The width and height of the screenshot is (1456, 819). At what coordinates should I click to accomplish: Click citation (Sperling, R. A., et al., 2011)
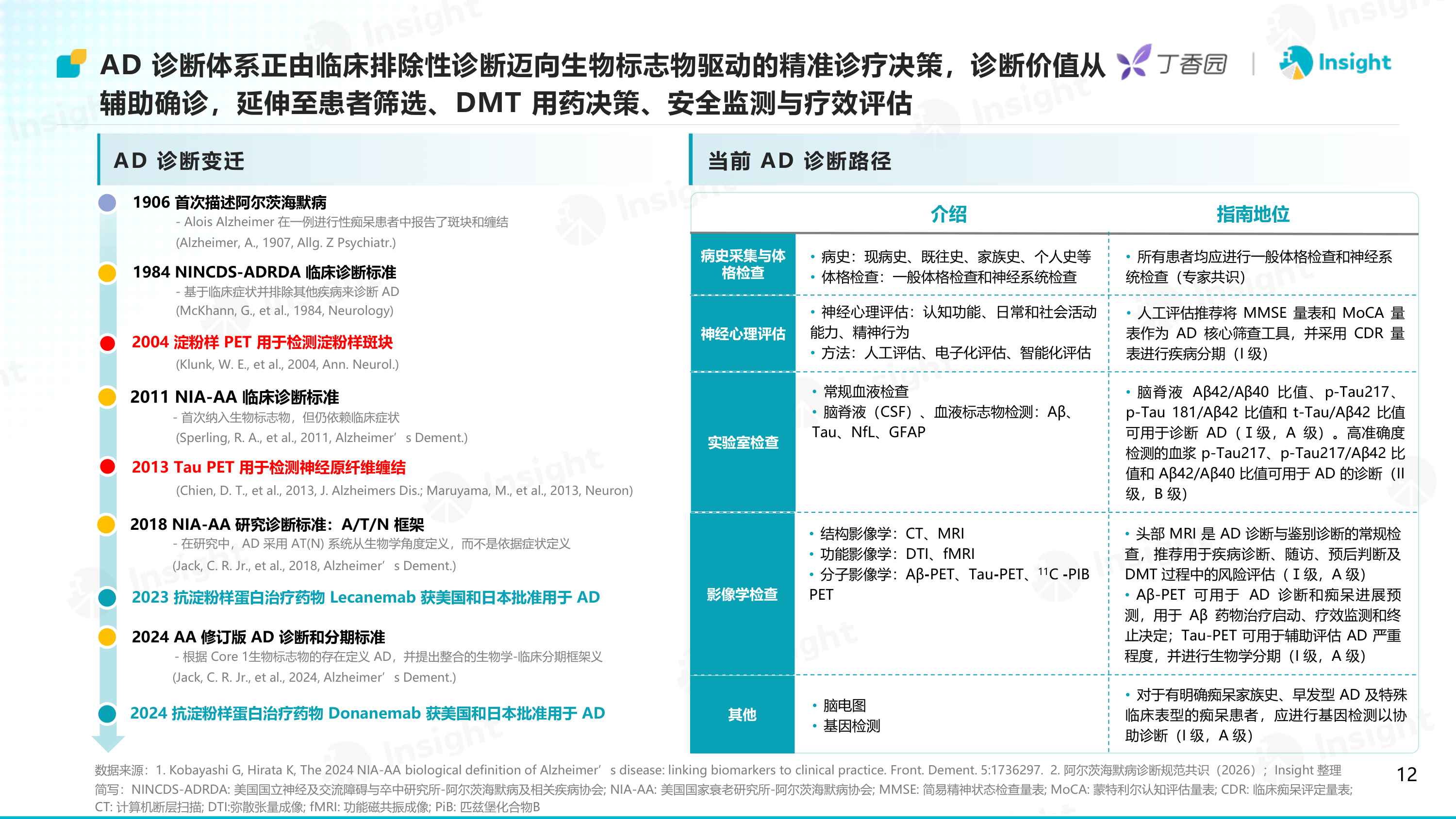tap(322, 438)
